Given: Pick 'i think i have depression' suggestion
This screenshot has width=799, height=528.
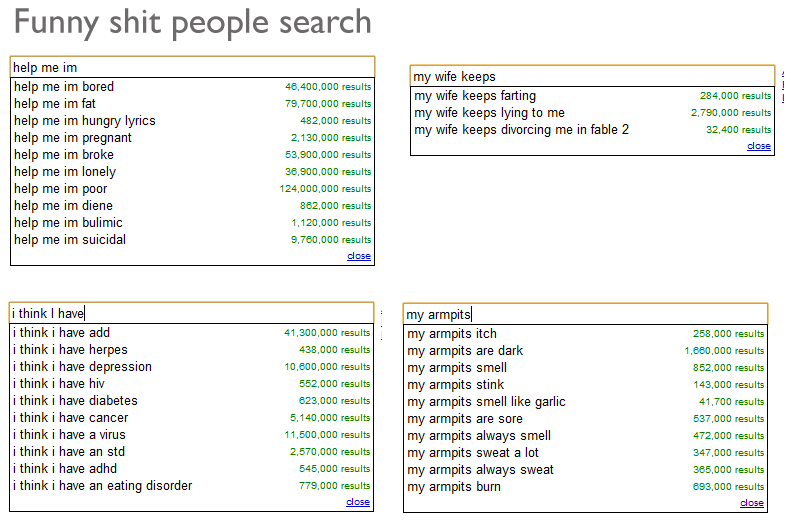Looking at the screenshot, I should tap(82, 367).
